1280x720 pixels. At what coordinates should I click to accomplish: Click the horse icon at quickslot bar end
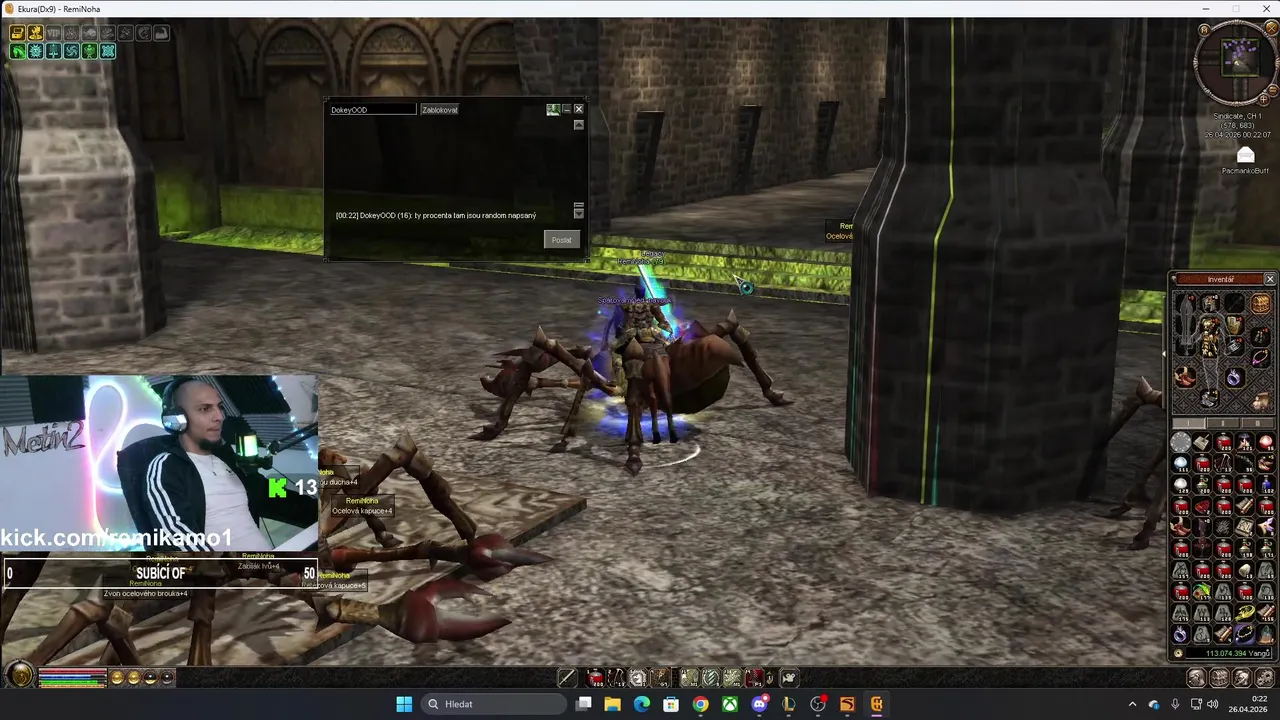[x=788, y=678]
